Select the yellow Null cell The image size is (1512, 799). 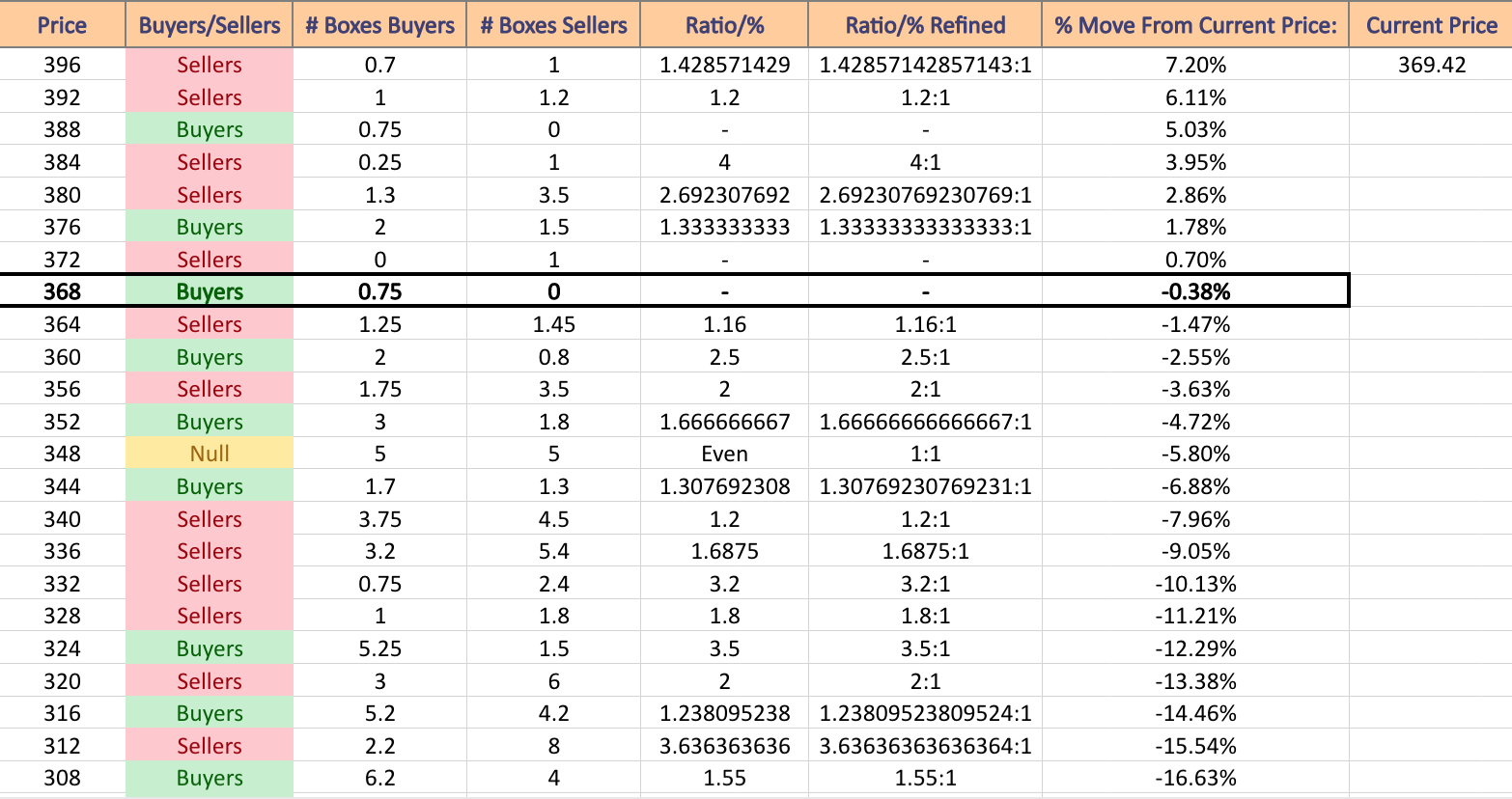[210, 454]
